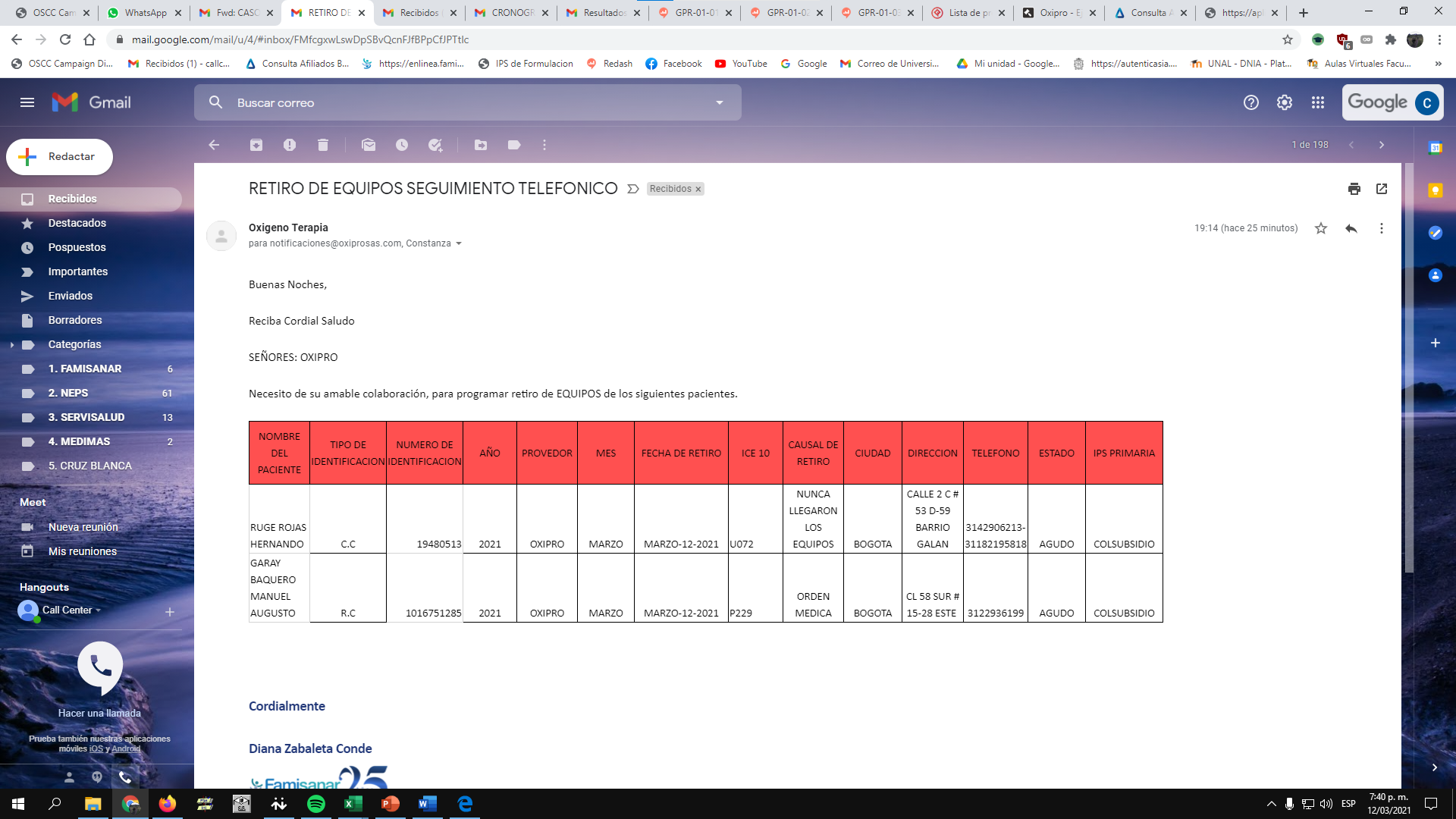
Task: Open Android app link
Action: click(126, 749)
